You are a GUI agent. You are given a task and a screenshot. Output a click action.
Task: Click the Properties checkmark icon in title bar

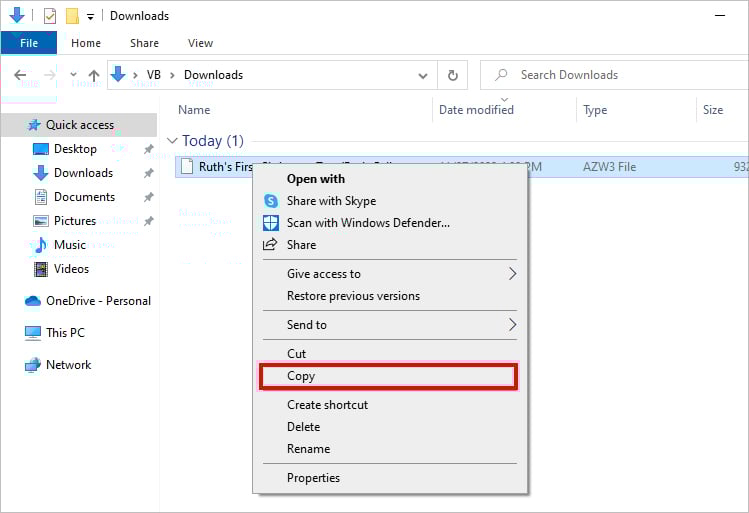coord(50,16)
